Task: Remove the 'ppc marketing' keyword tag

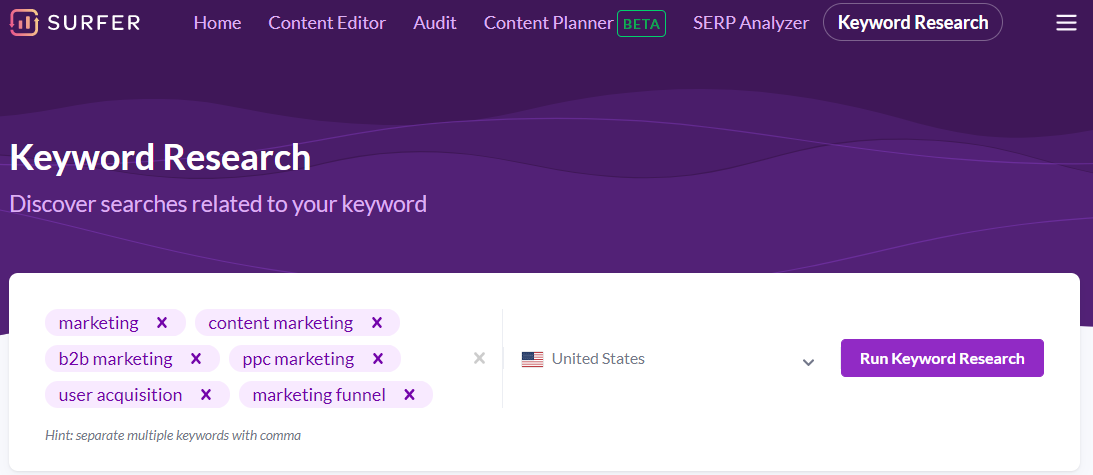Action: (x=378, y=359)
